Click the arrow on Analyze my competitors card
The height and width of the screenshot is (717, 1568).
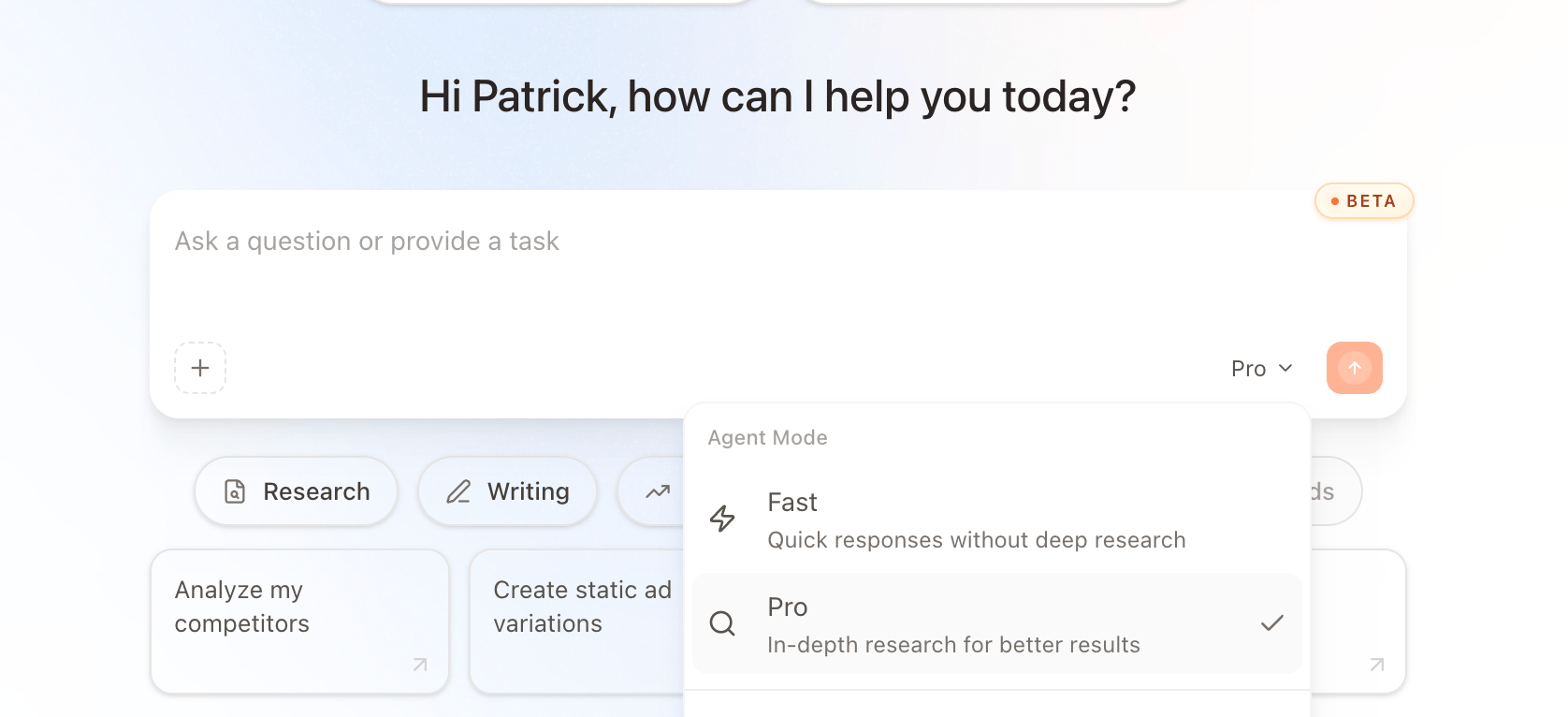[x=420, y=665]
